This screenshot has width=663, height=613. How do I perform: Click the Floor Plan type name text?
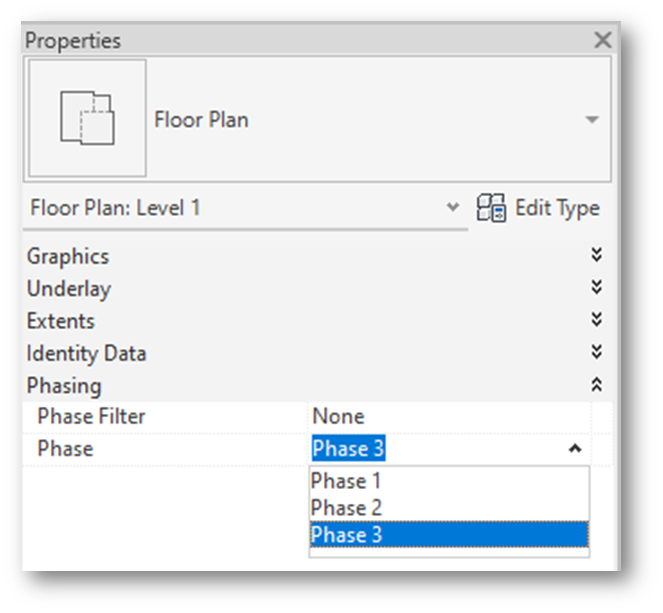201,120
